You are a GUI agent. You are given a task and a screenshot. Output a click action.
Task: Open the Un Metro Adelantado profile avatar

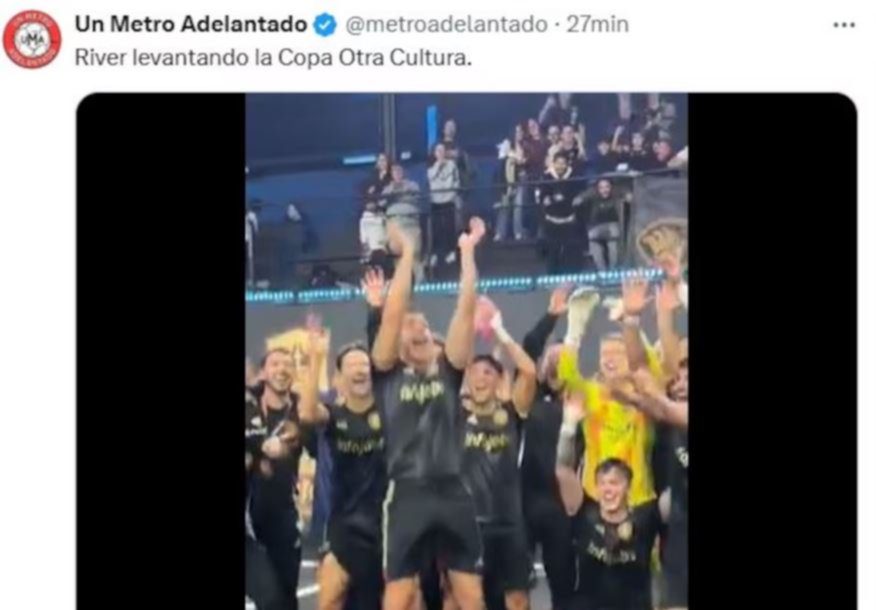tap(32, 39)
